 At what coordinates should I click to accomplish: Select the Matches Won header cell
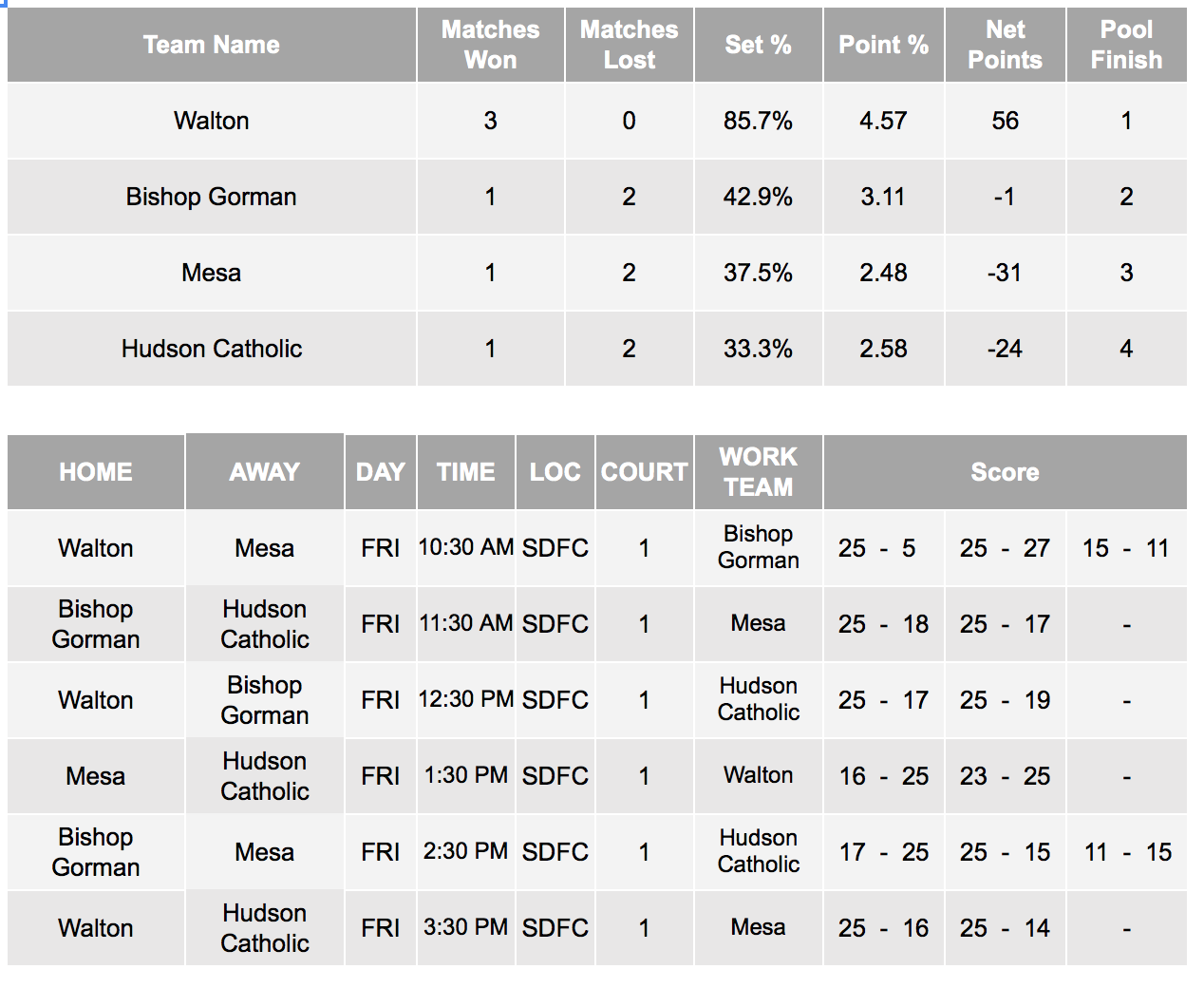click(x=490, y=45)
